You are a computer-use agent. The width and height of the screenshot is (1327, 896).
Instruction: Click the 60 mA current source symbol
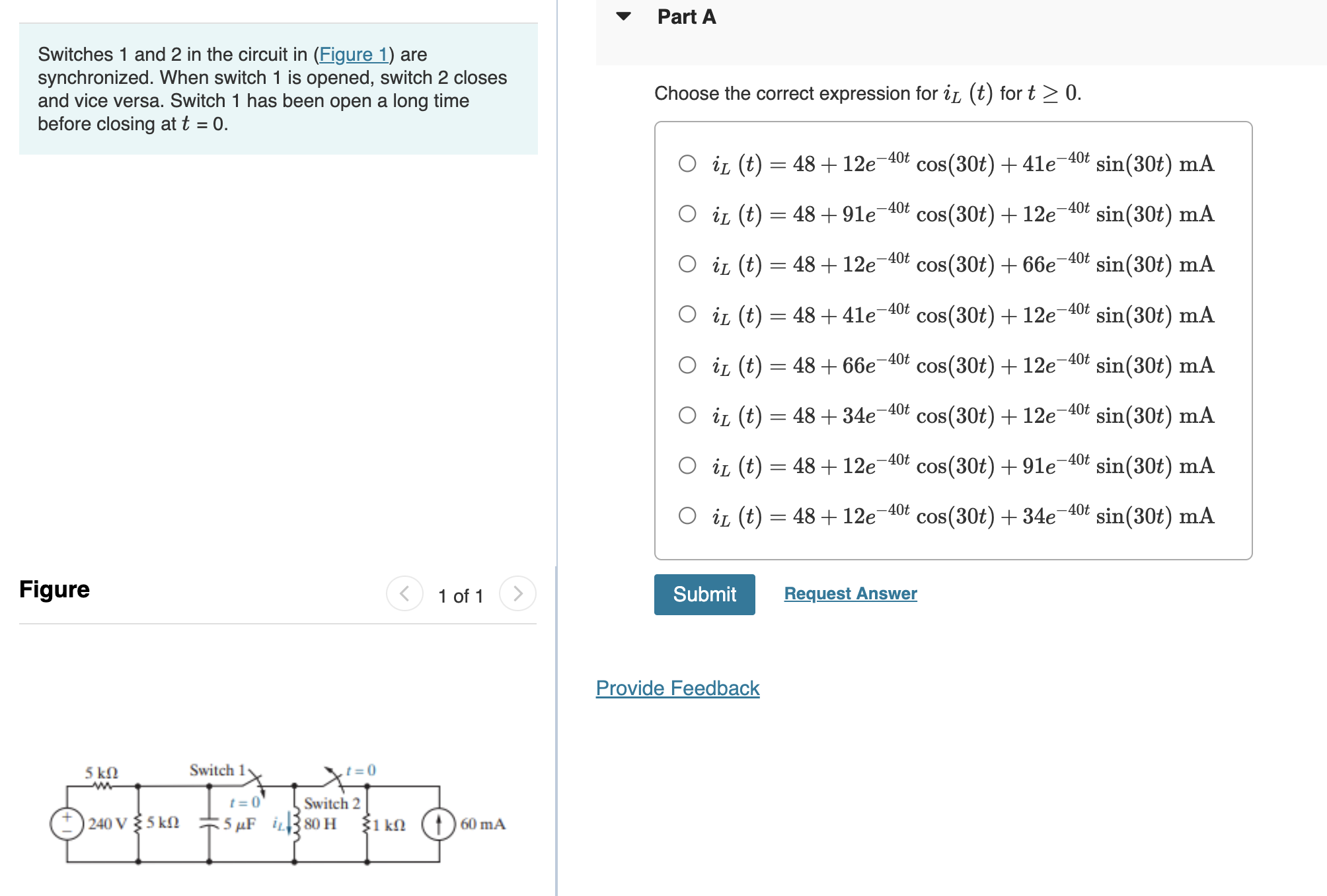click(438, 823)
